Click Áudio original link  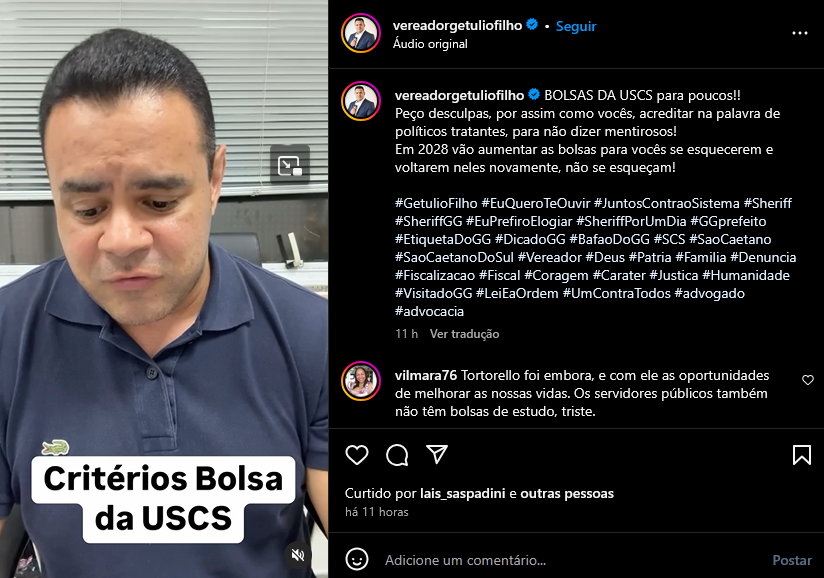click(x=430, y=44)
